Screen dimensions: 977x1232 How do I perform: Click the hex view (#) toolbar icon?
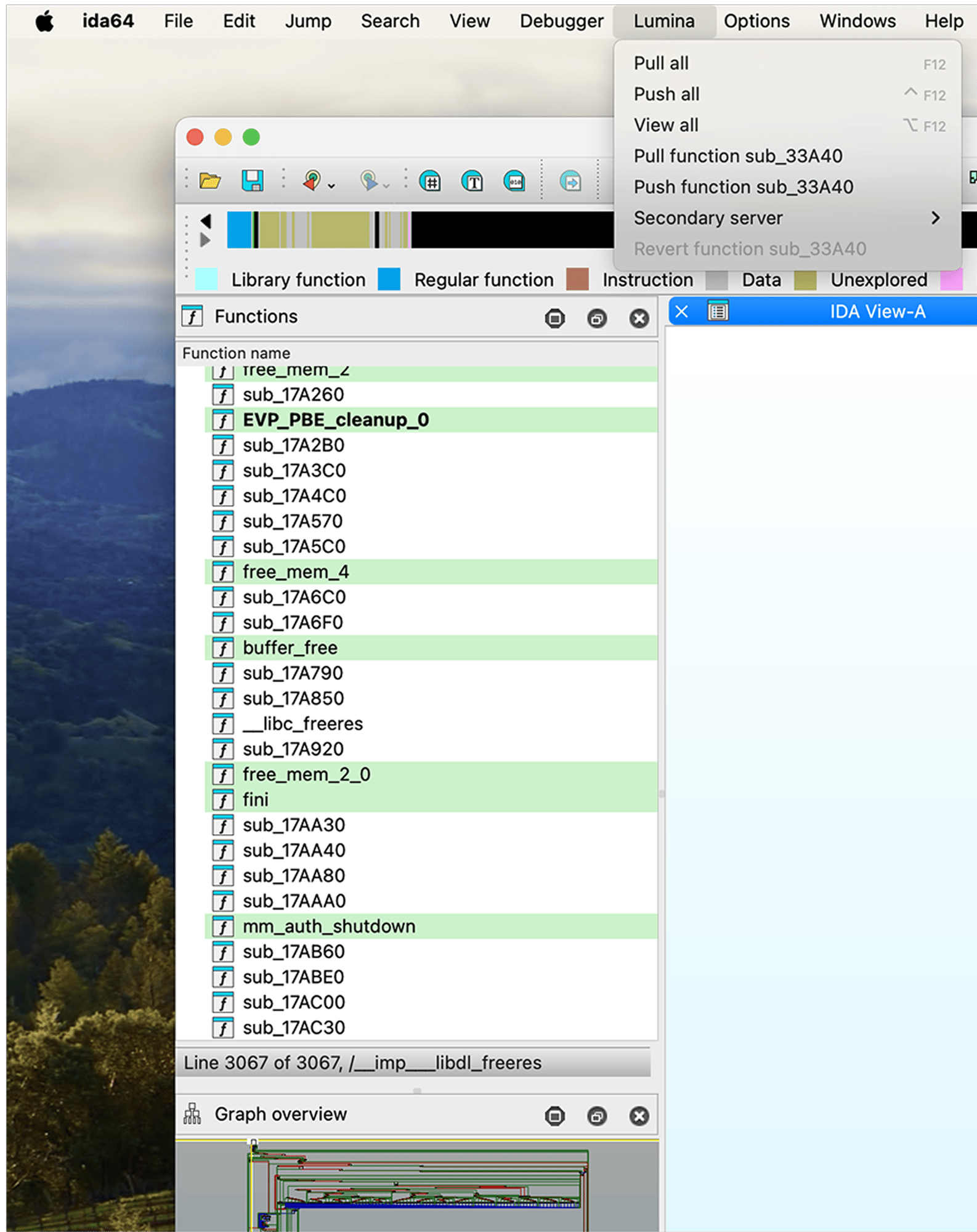pyautogui.click(x=430, y=181)
